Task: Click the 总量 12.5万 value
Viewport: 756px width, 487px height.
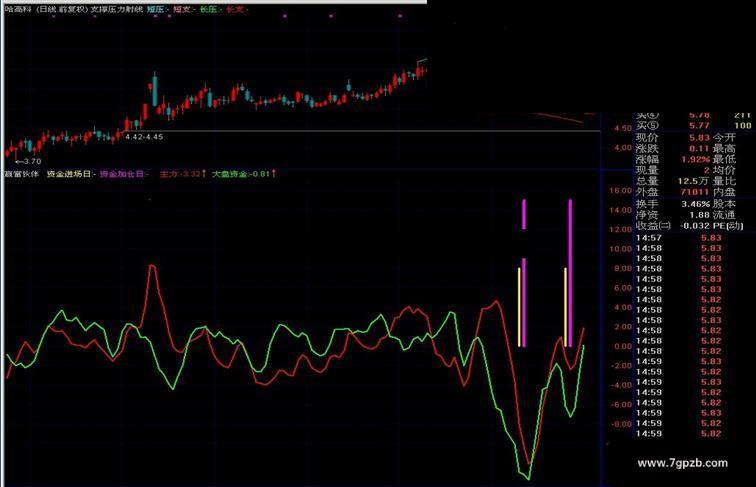Action: coord(694,181)
